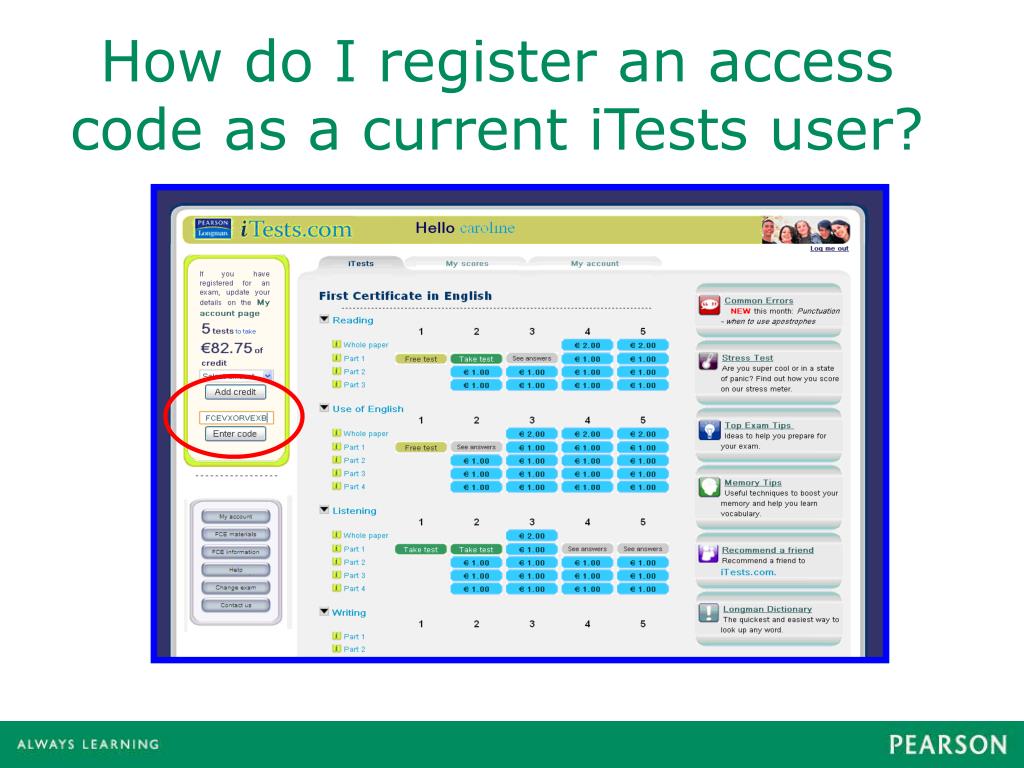Viewport: 1024px width, 768px height.
Task: Click Take test for Reading Part 1
Action: 476,359
